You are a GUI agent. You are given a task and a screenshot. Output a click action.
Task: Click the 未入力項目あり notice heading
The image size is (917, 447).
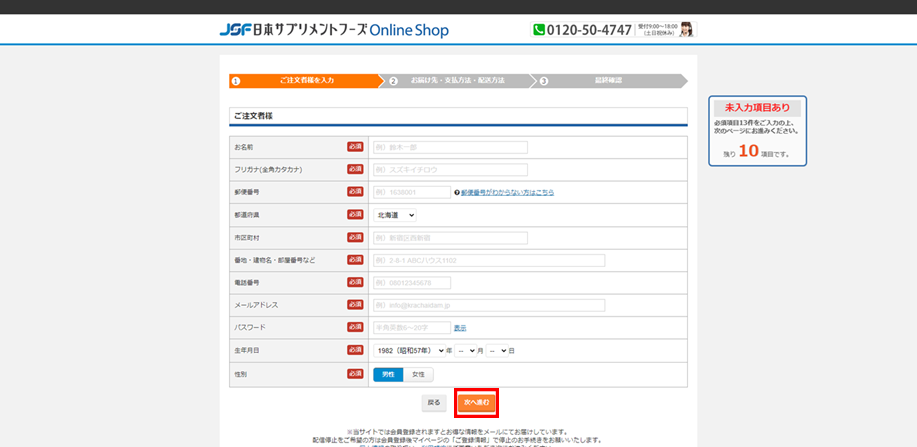pos(757,108)
